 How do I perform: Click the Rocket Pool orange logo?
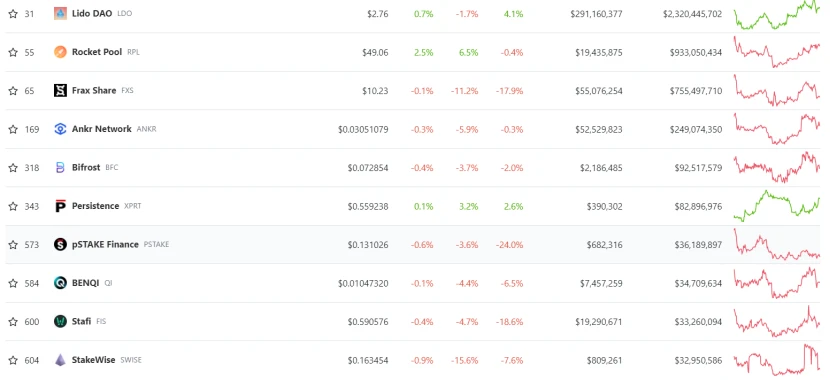tap(60, 52)
